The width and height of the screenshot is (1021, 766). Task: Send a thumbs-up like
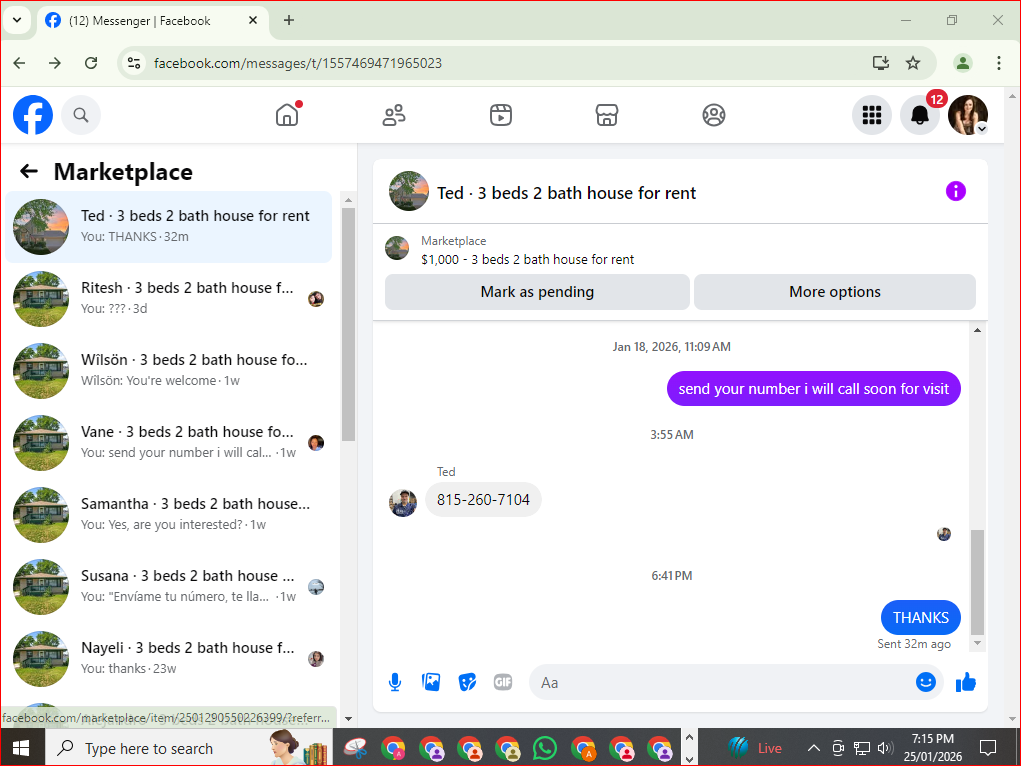click(966, 682)
